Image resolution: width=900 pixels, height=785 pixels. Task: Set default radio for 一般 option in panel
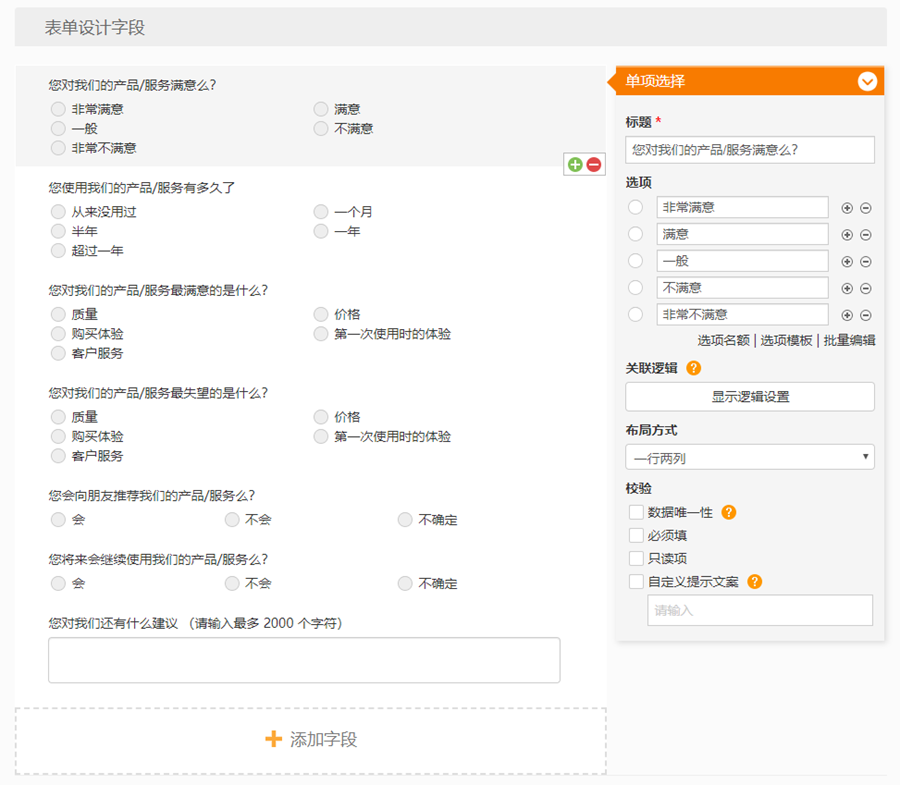(635, 261)
